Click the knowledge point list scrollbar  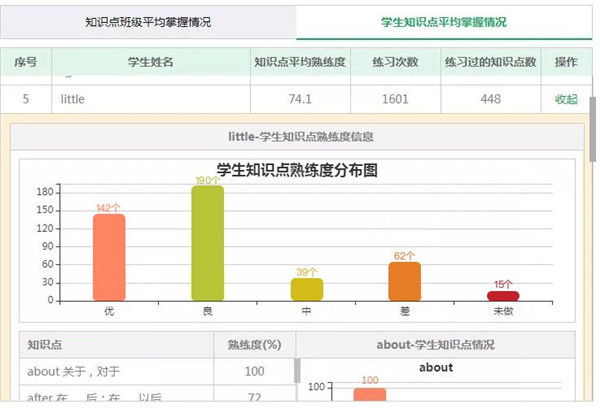(296, 372)
